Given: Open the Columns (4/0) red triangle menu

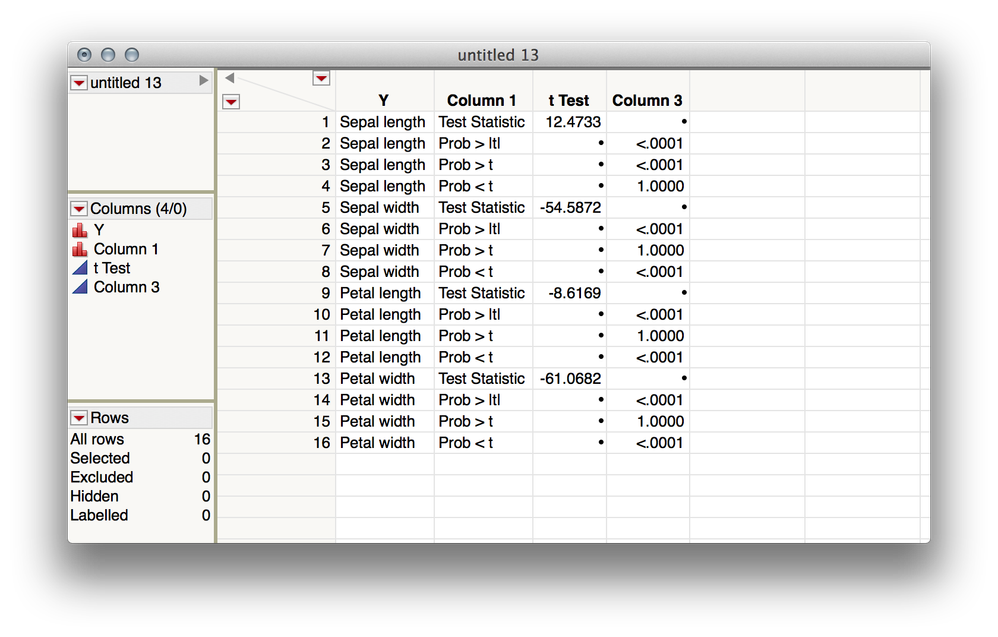Looking at the screenshot, I should click(79, 209).
